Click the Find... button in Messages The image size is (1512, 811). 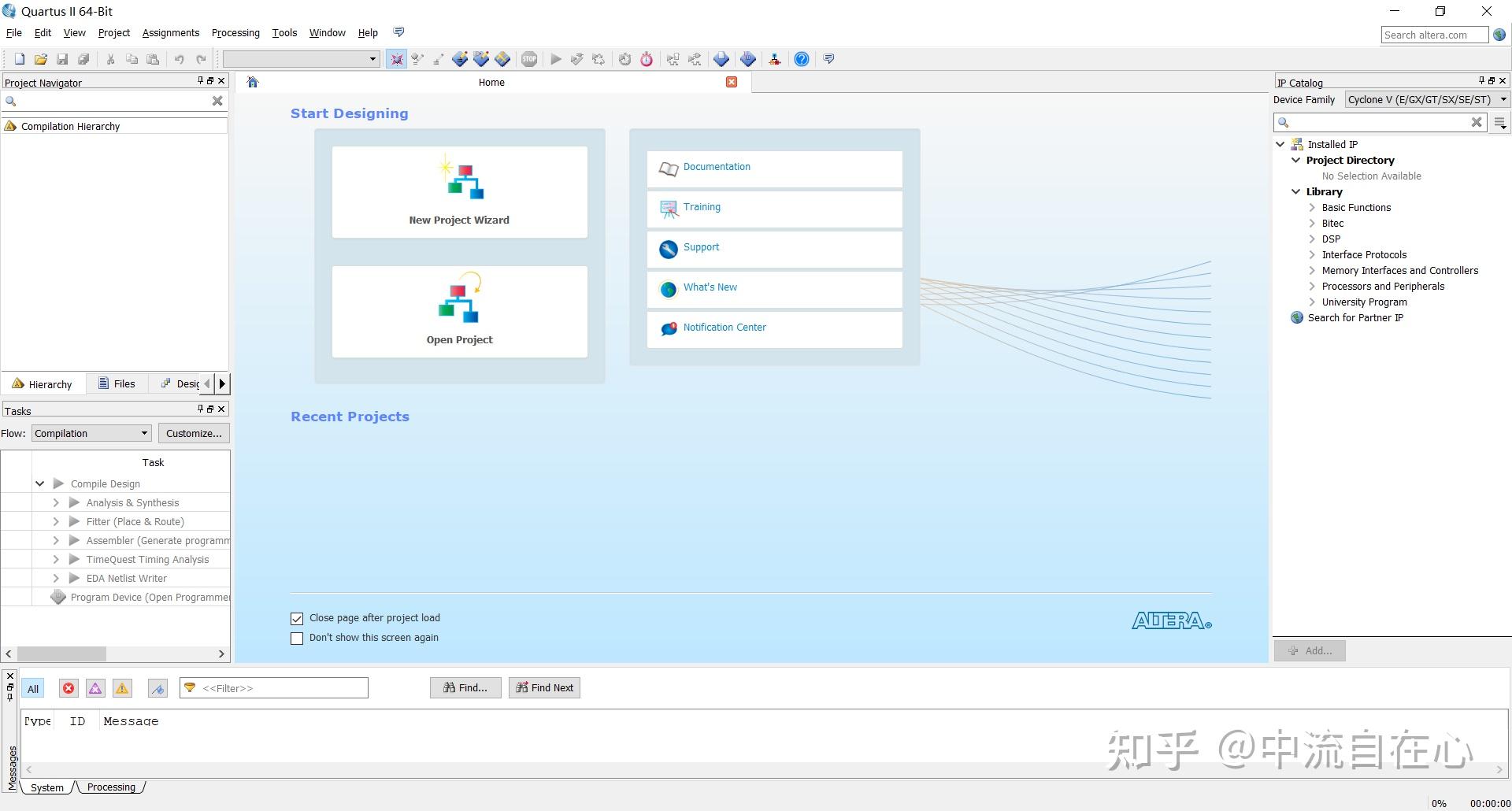pos(465,687)
